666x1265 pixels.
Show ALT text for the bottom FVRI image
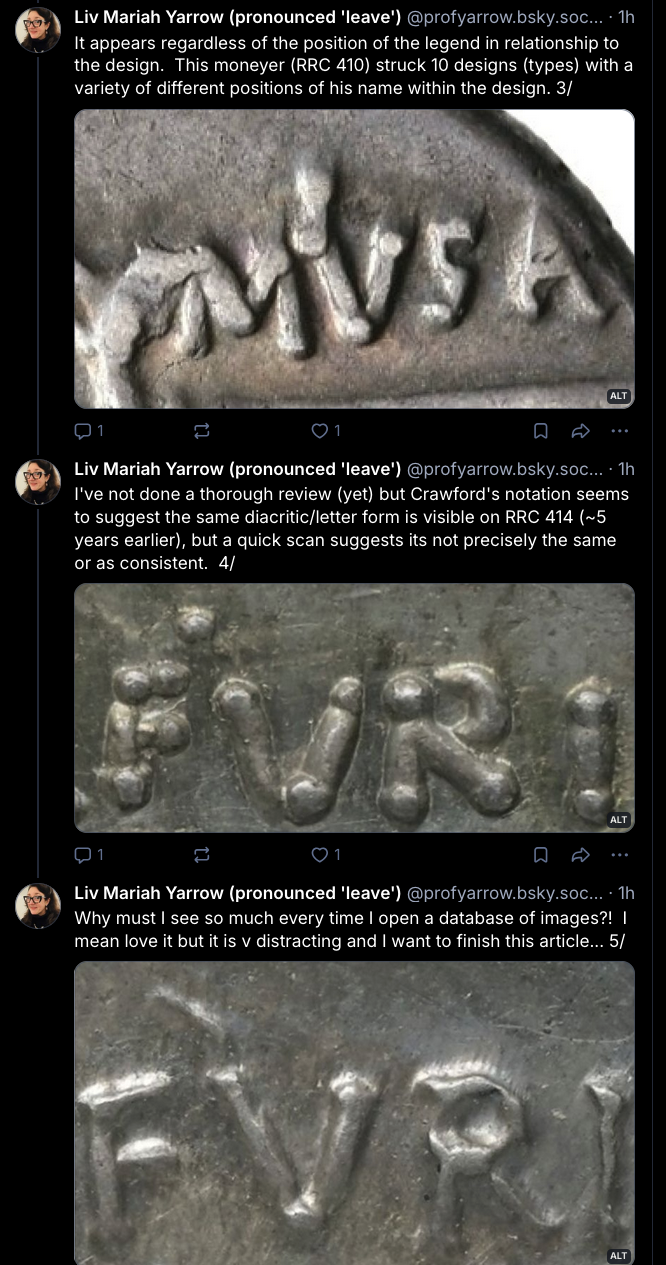tap(618, 1255)
